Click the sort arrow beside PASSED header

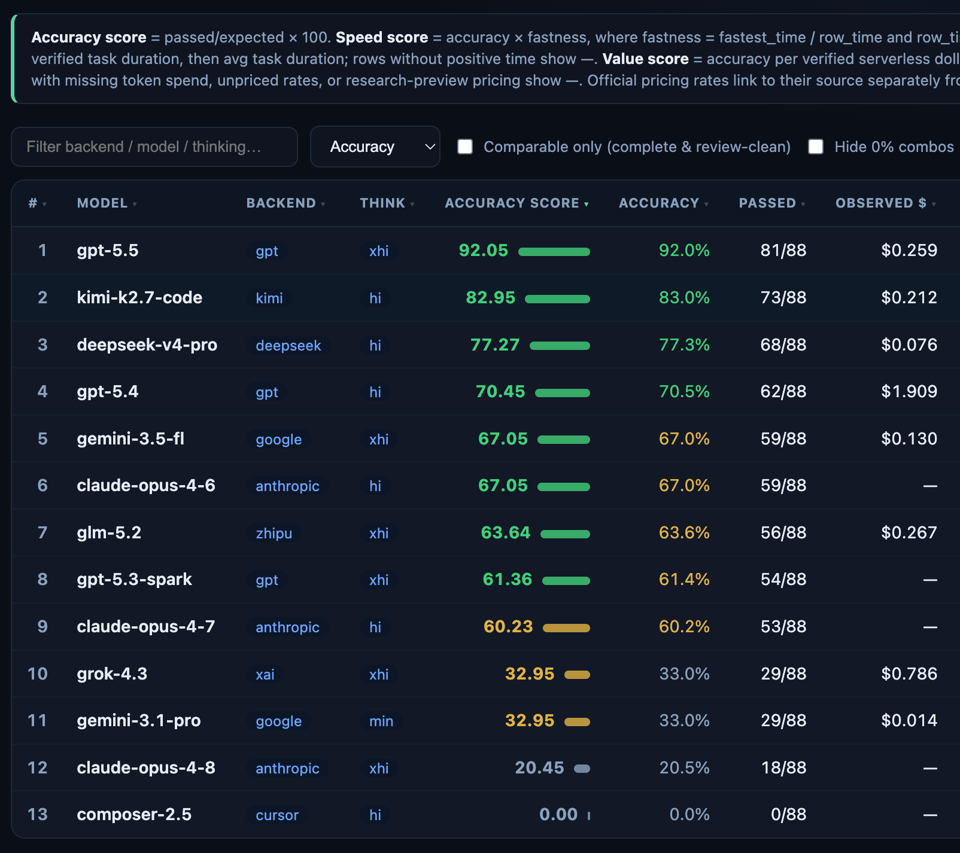803,204
